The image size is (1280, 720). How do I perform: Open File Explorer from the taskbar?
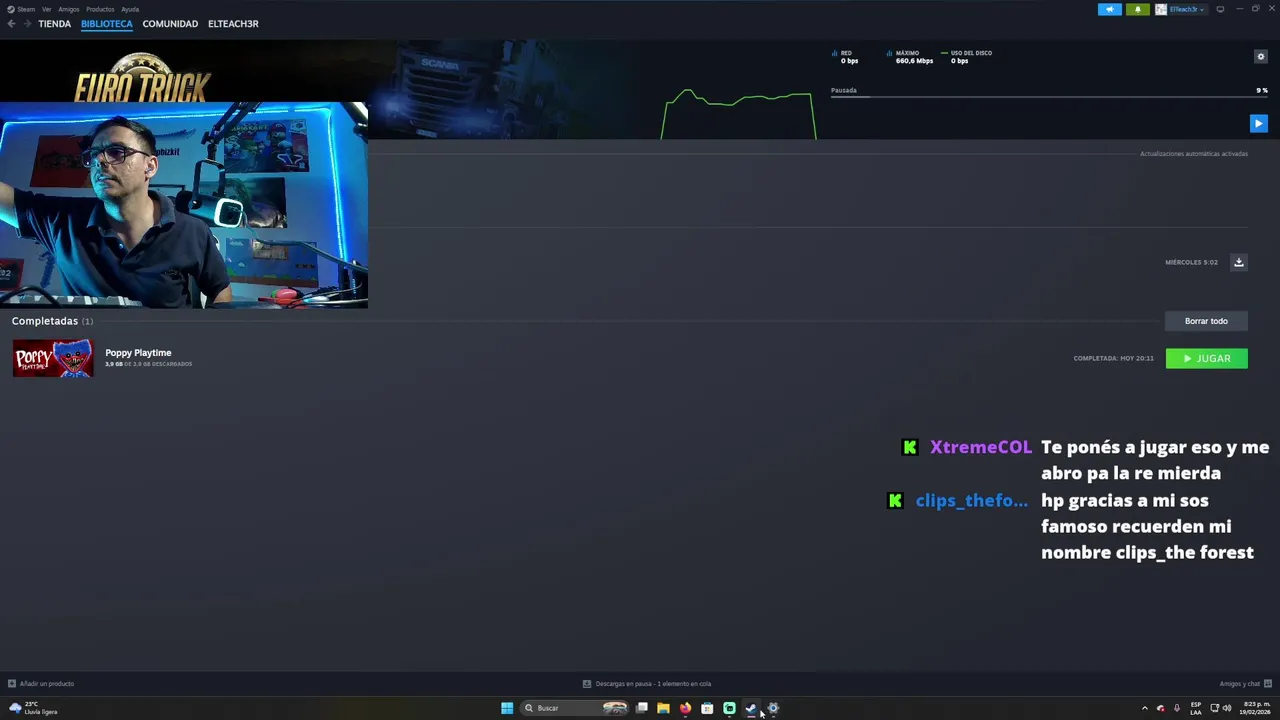663,708
